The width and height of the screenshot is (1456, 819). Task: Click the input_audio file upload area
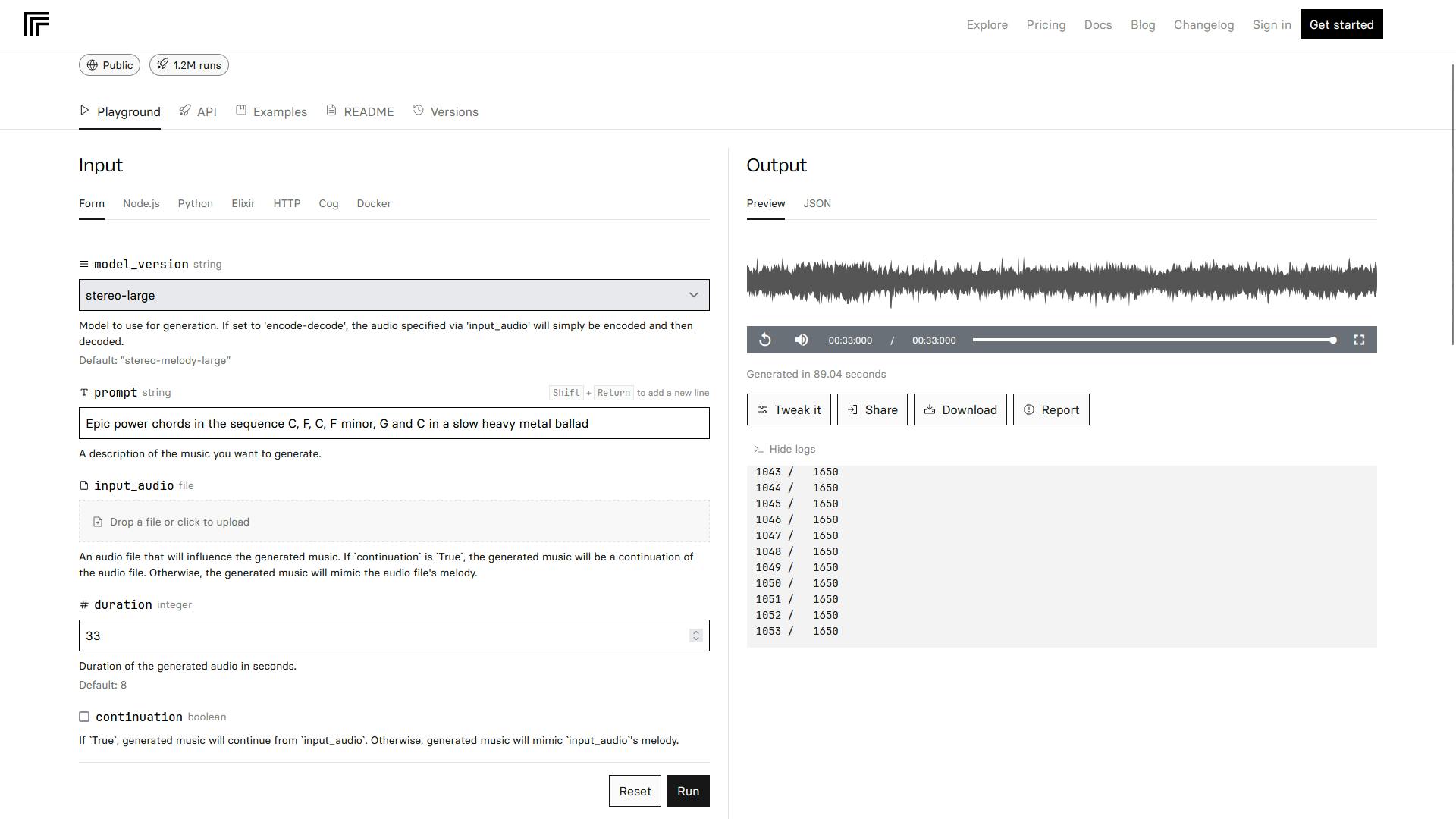394,522
